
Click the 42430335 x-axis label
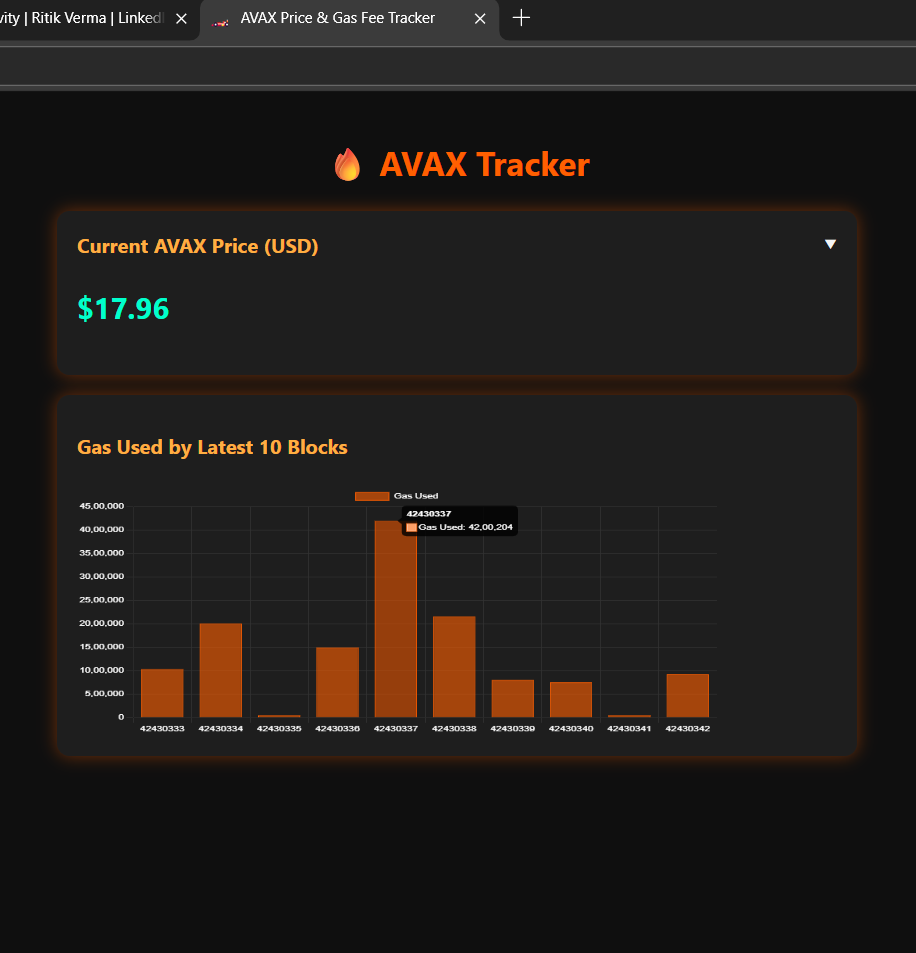[279, 729]
